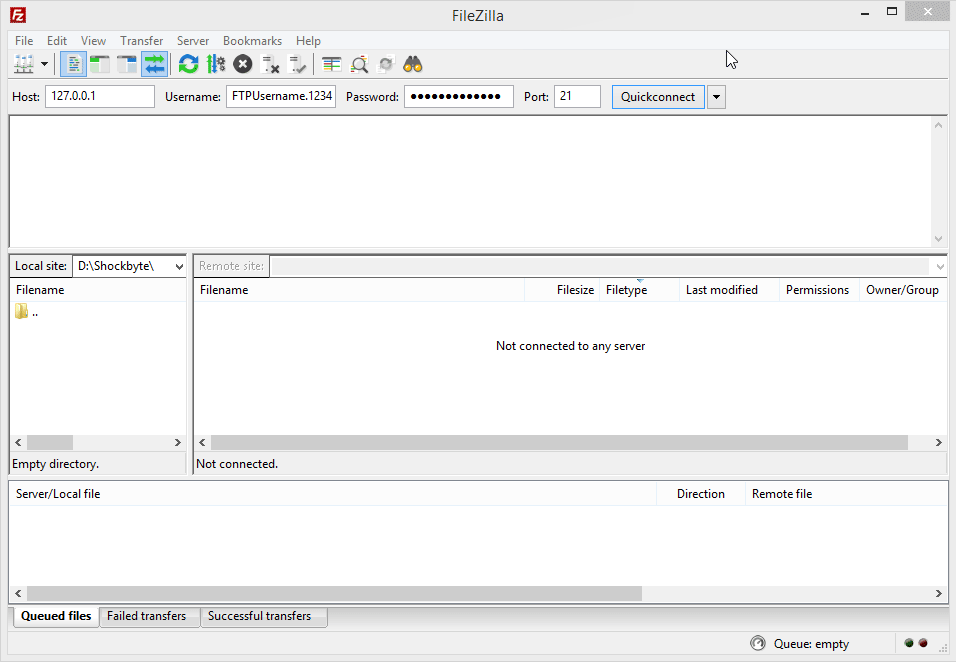956x662 pixels.
Task: Toggle message log display
Action: tap(73, 64)
